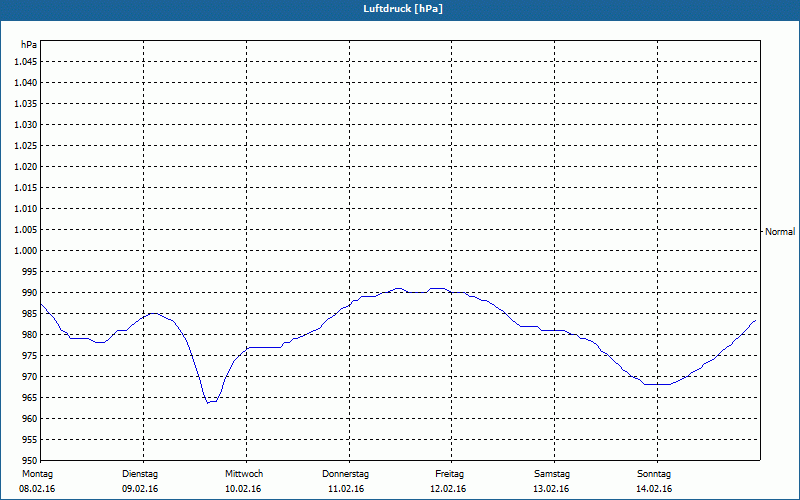
Task: Select the 'Sonntag' day label
Action: 654,474
